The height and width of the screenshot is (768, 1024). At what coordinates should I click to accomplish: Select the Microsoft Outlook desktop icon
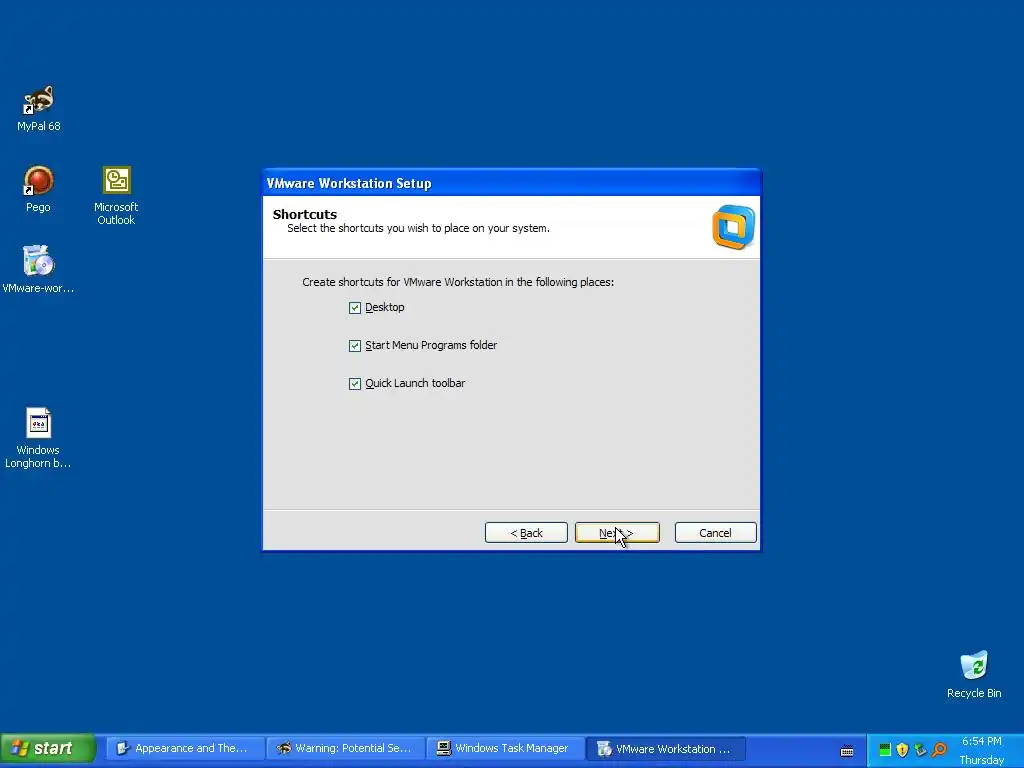click(x=116, y=196)
